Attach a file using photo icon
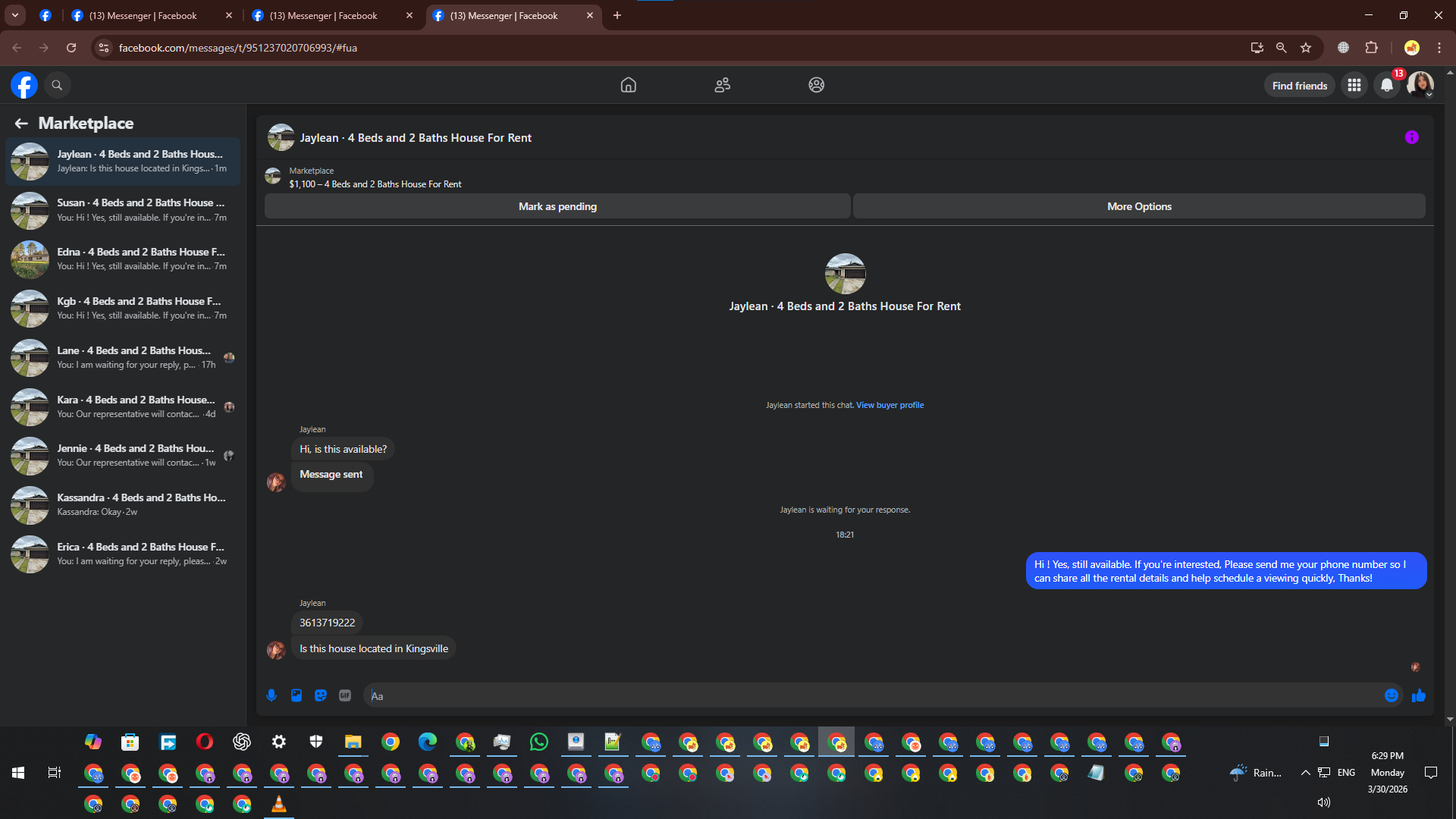The width and height of the screenshot is (1456, 819). click(x=297, y=695)
